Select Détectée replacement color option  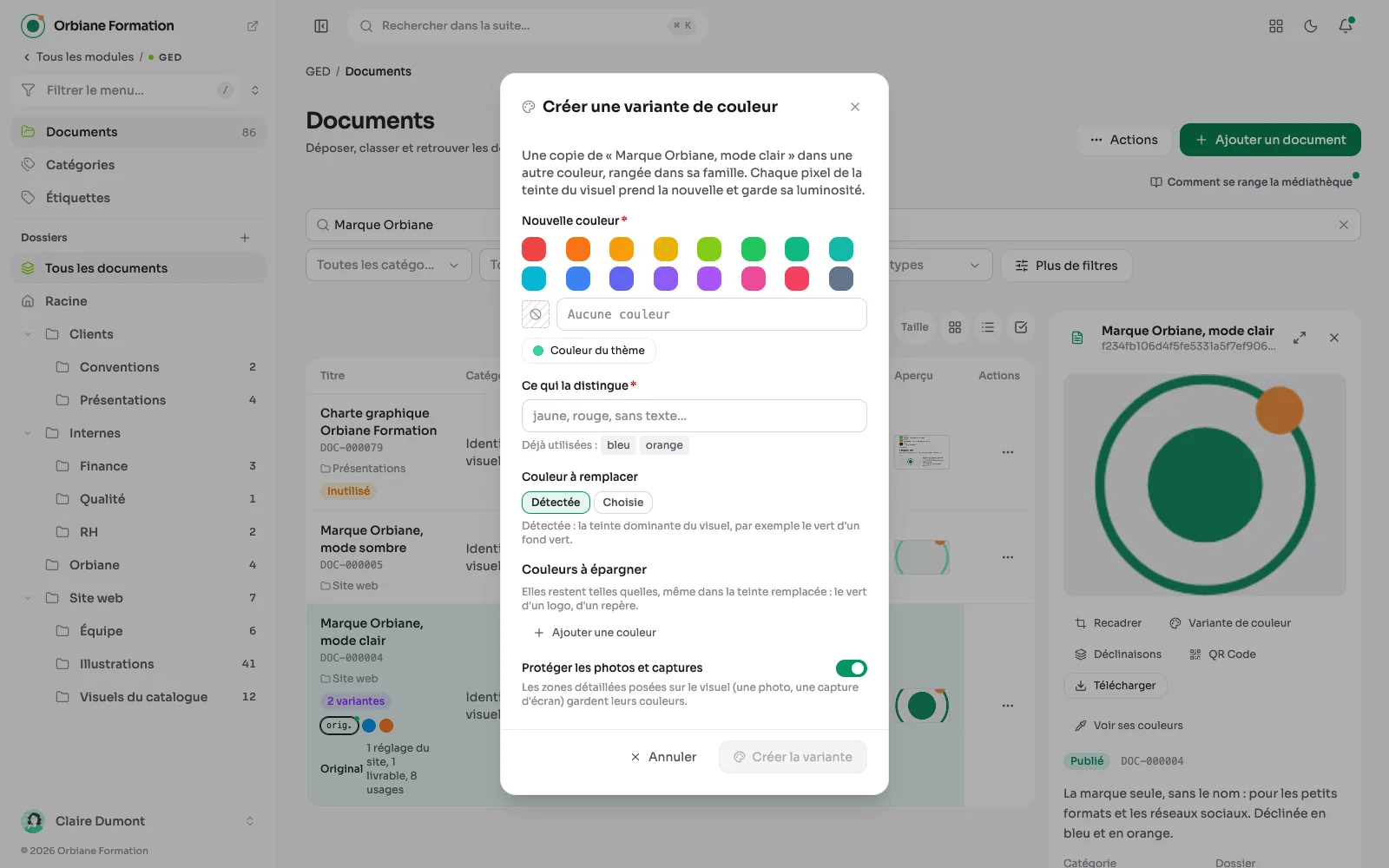[556, 503]
